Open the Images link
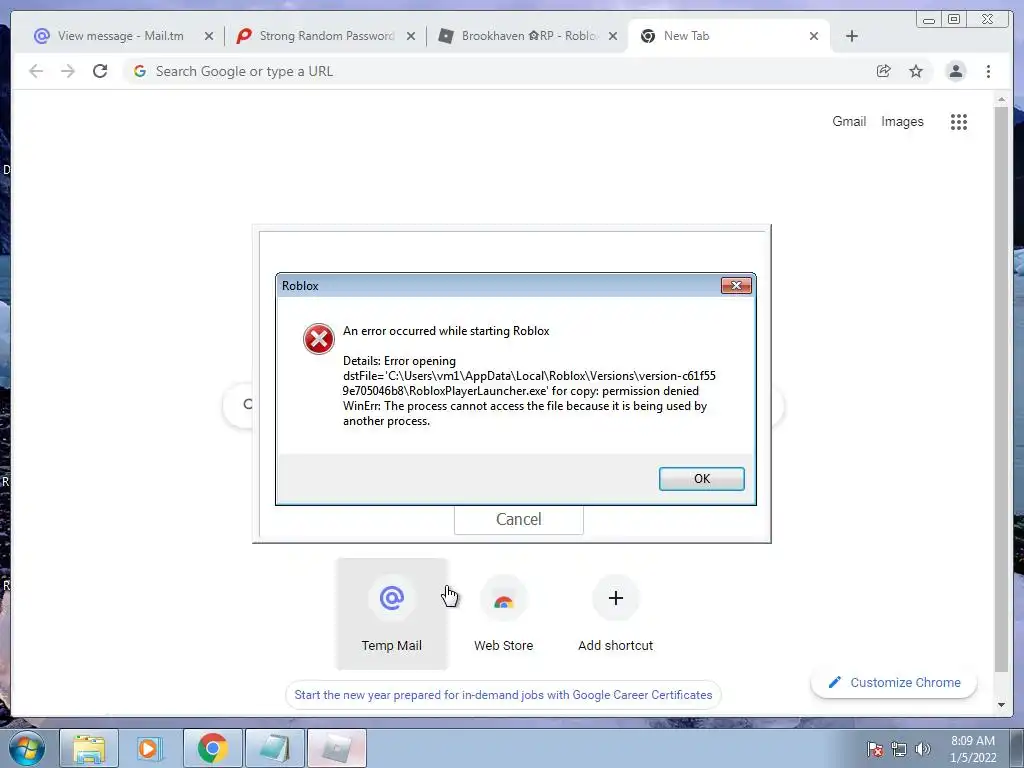Viewport: 1024px width, 768px height. point(902,121)
